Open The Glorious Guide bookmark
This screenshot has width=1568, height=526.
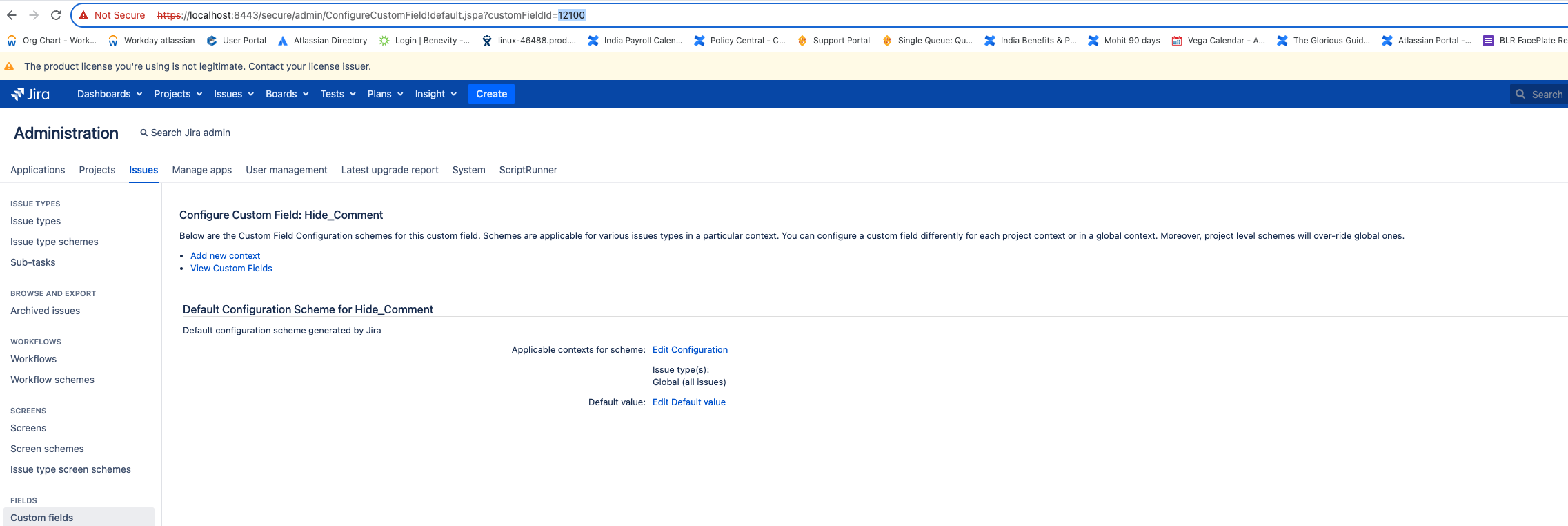pyautogui.click(x=1323, y=41)
